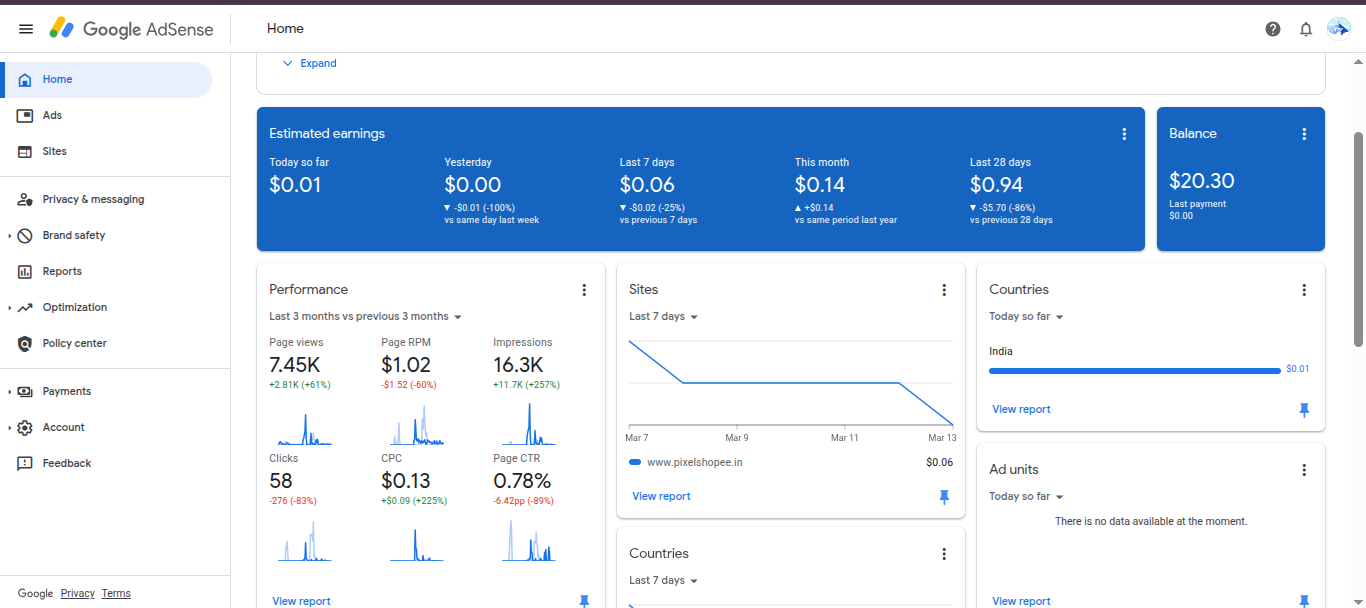The height and width of the screenshot is (608, 1366).
Task: Toggle pin on Countries Today card
Action: point(1304,410)
